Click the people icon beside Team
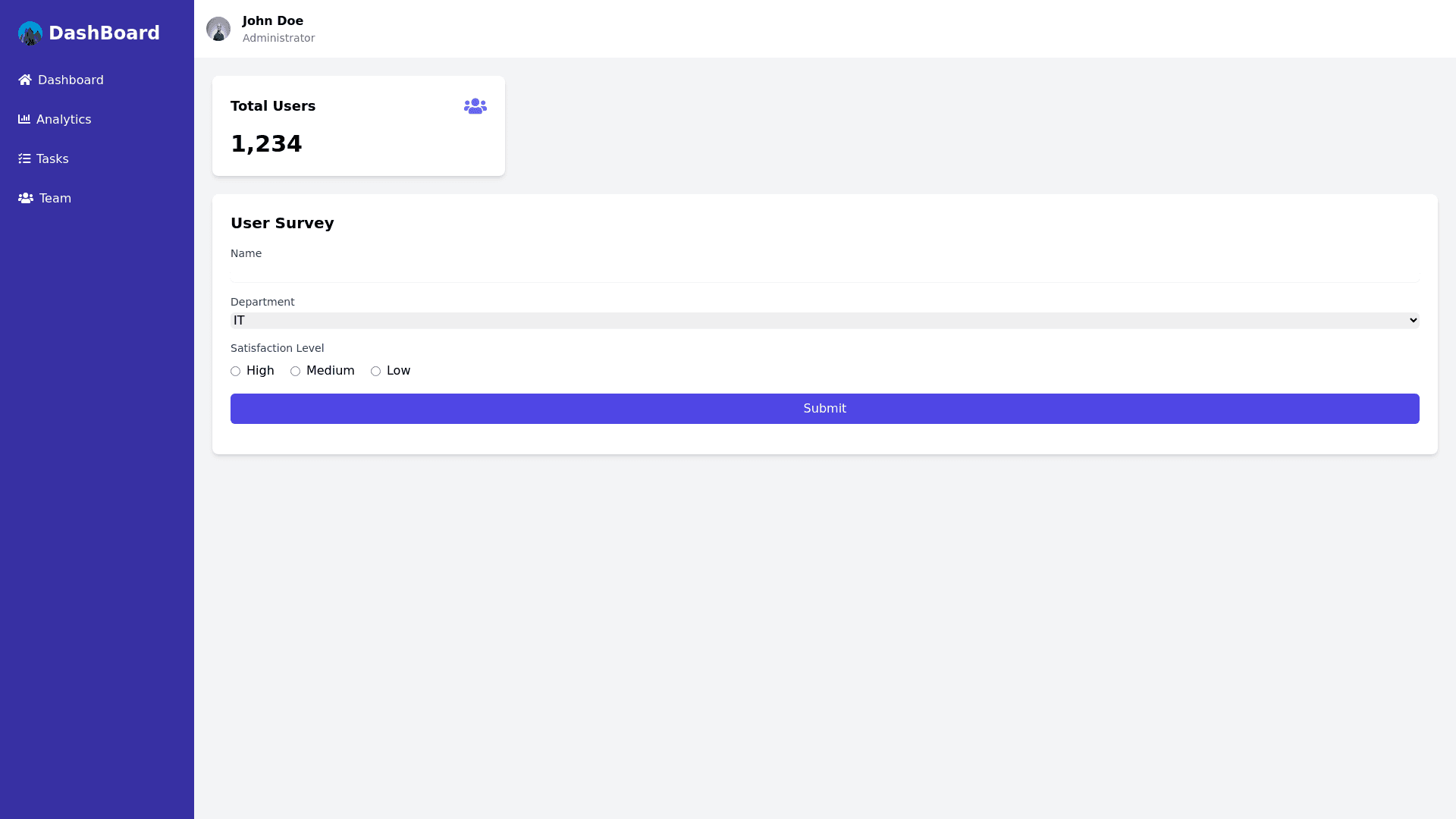 pyautogui.click(x=26, y=198)
